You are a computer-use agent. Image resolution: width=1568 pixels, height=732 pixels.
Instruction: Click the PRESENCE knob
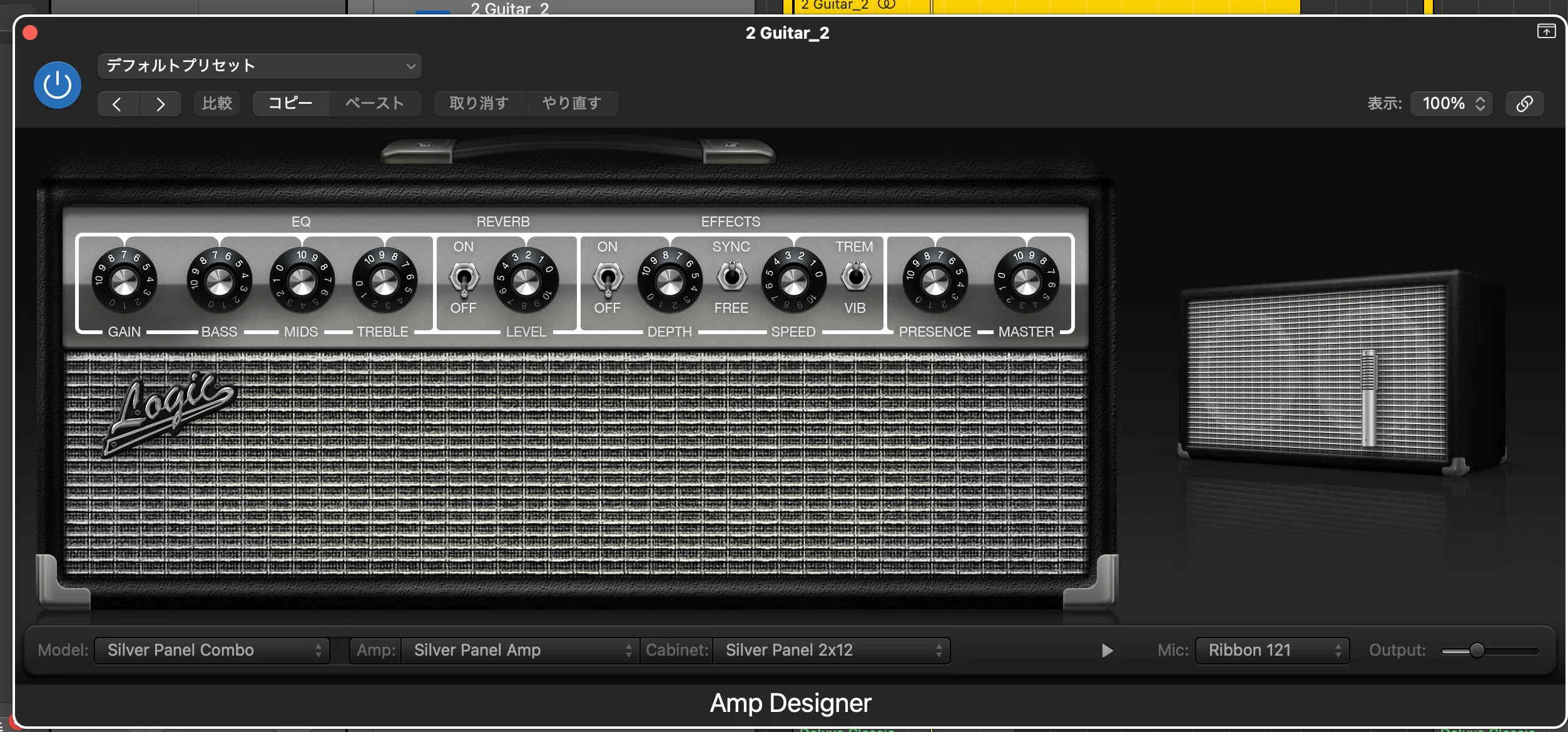pyautogui.click(x=935, y=280)
